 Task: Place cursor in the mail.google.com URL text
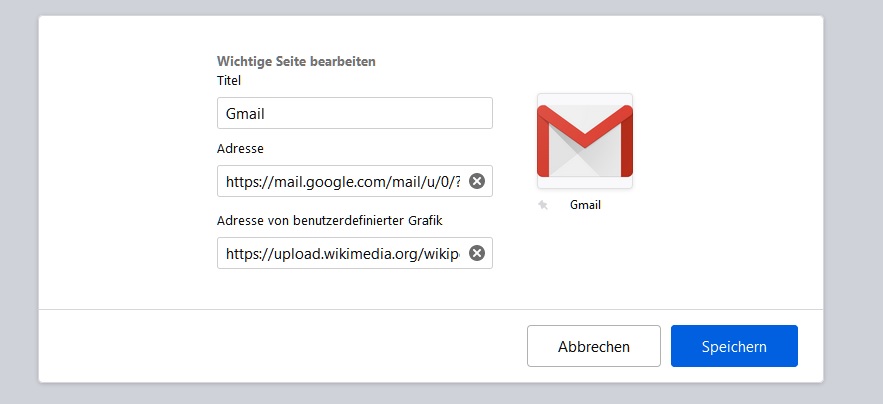point(342,181)
